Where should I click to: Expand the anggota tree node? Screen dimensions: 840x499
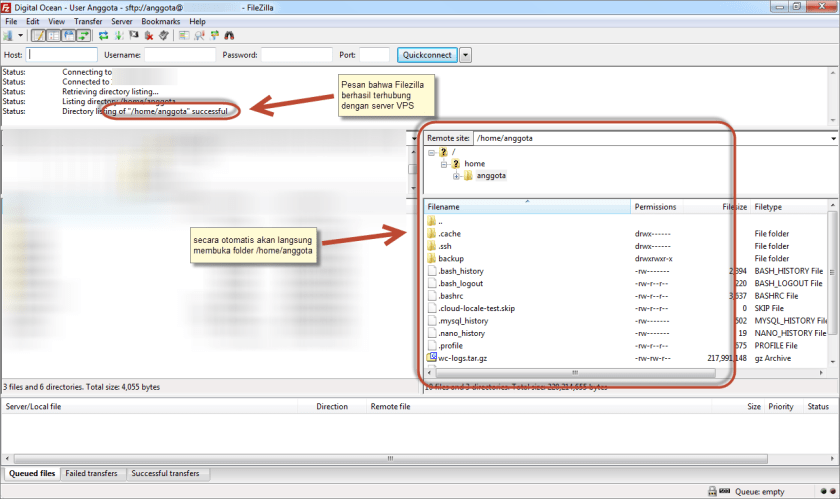tap(456, 176)
